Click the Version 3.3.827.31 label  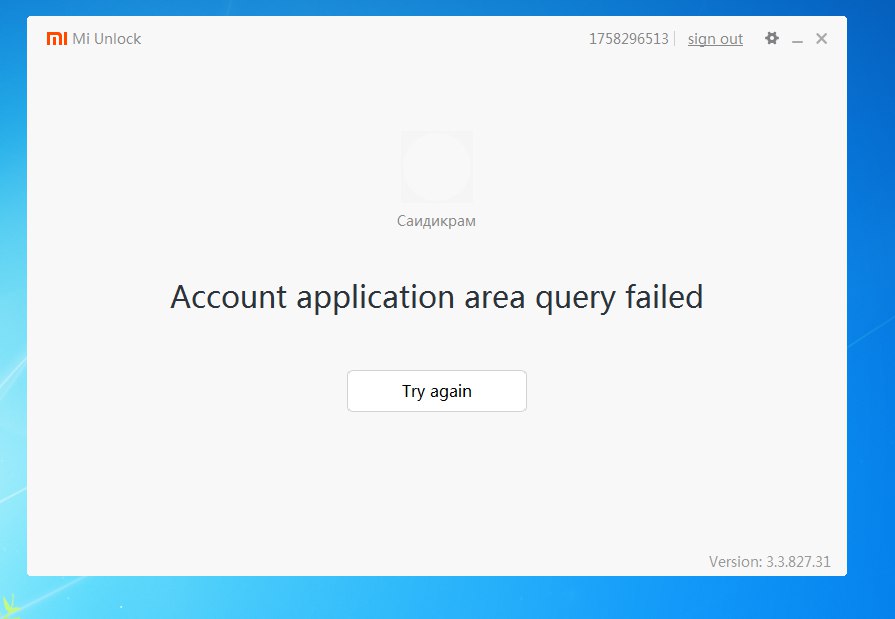tap(769, 562)
